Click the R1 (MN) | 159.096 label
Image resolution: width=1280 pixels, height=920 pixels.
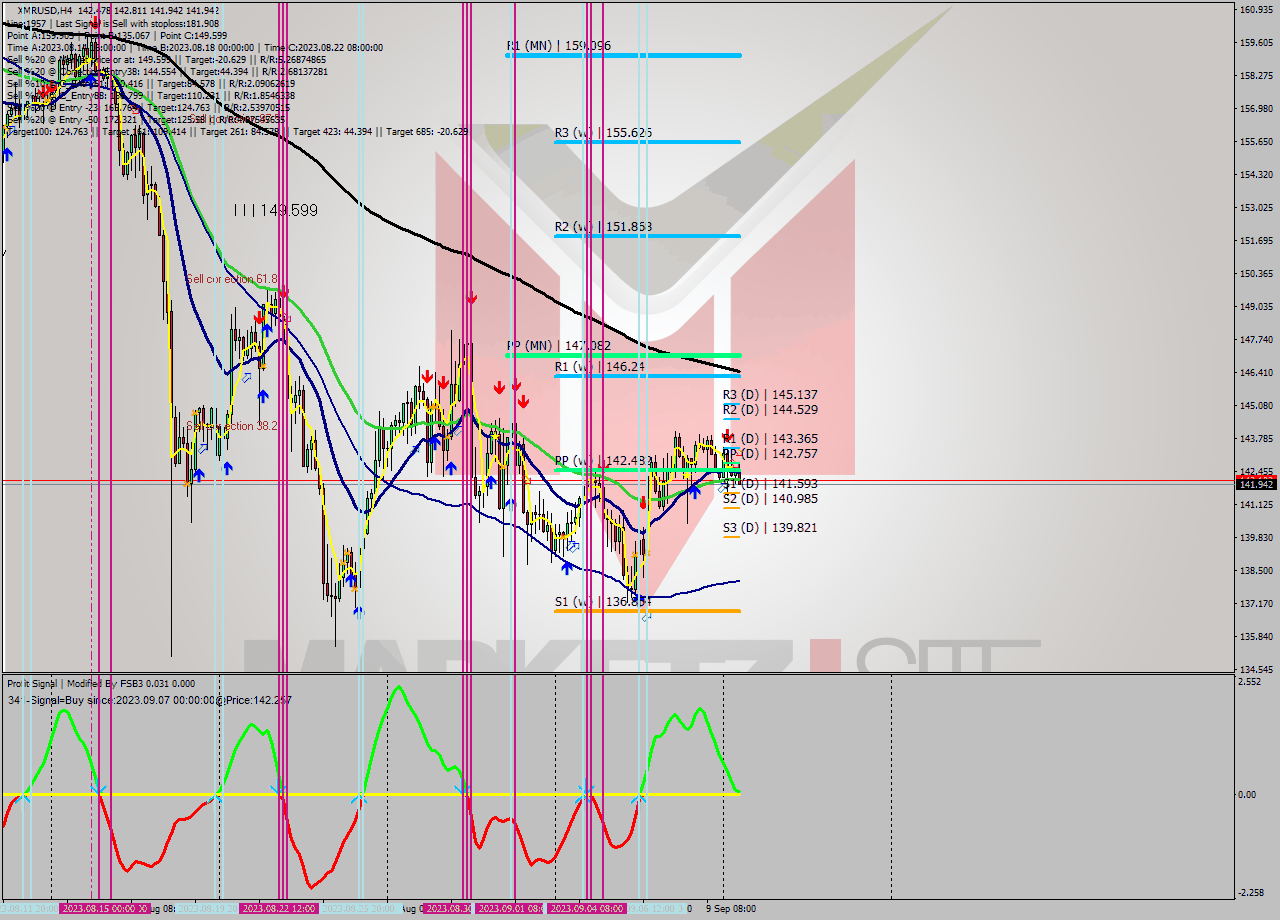pyautogui.click(x=558, y=46)
